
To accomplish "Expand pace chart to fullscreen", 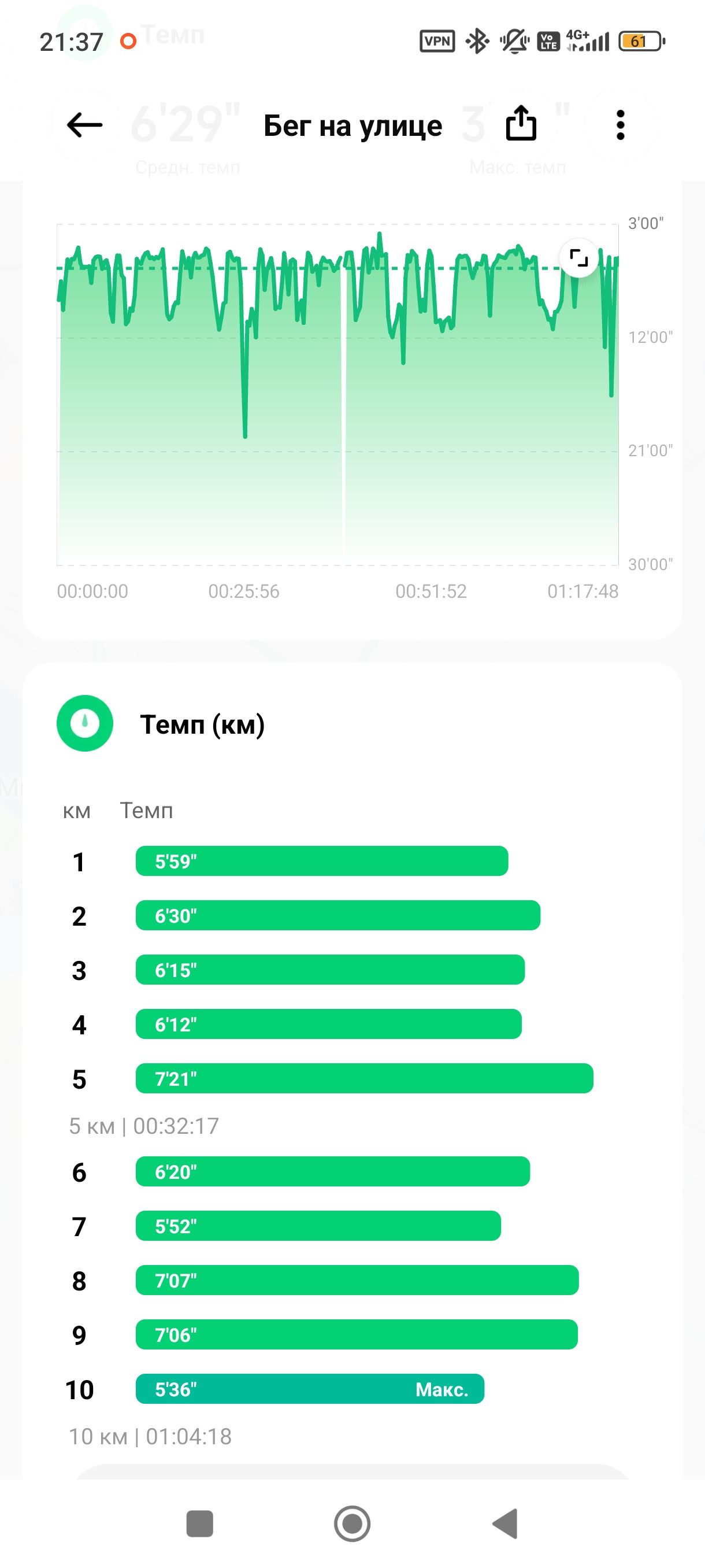I will pos(578,258).
